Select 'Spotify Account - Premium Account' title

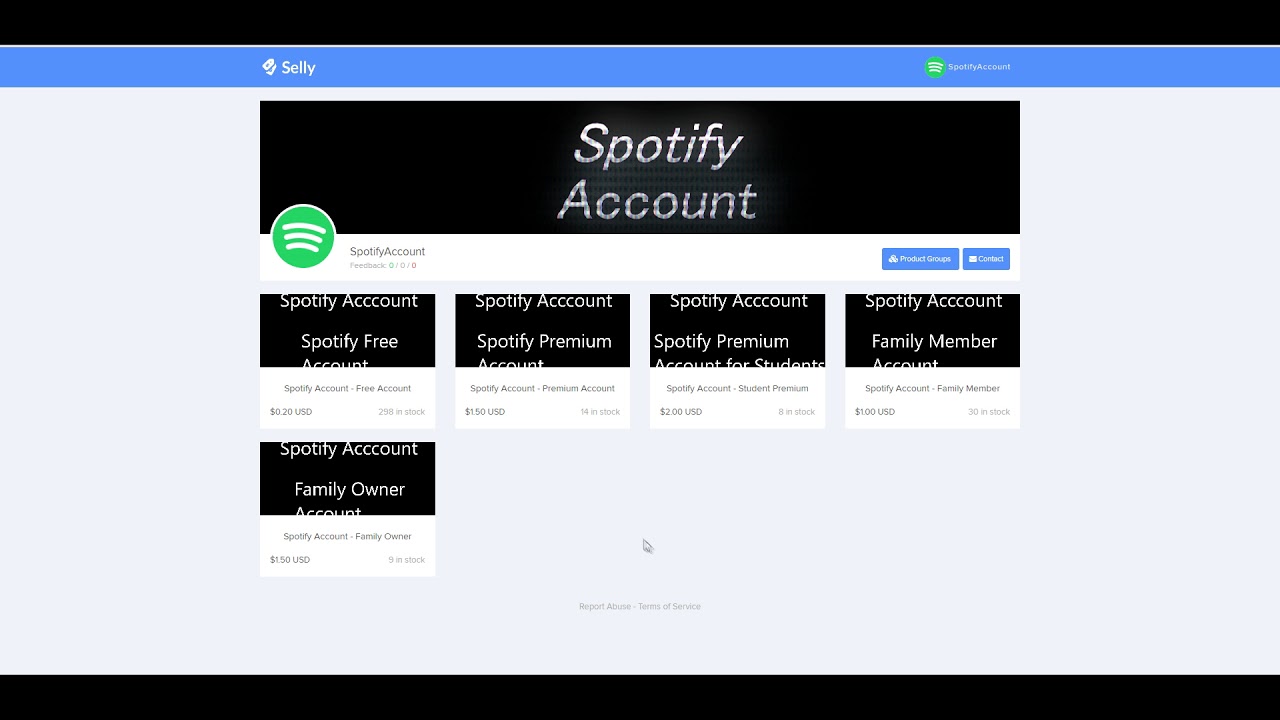(x=542, y=388)
